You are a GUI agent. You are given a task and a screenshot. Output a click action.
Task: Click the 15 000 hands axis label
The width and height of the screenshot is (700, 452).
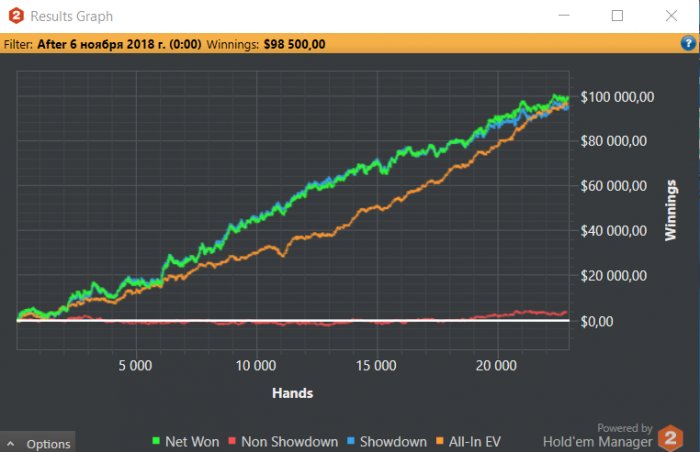(x=376, y=366)
